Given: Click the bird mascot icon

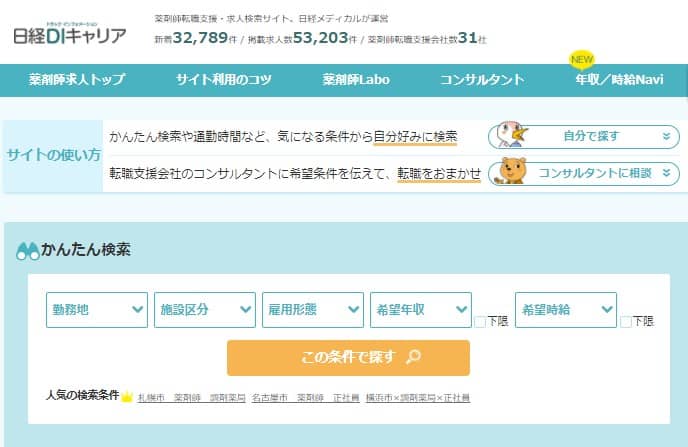Looking at the screenshot, I should pos(512,135).
